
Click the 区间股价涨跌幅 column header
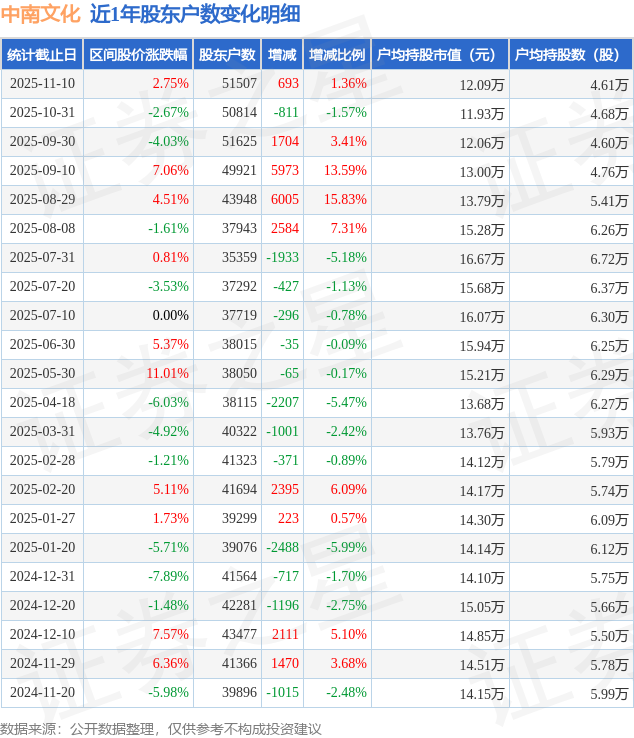coord(137,55)
